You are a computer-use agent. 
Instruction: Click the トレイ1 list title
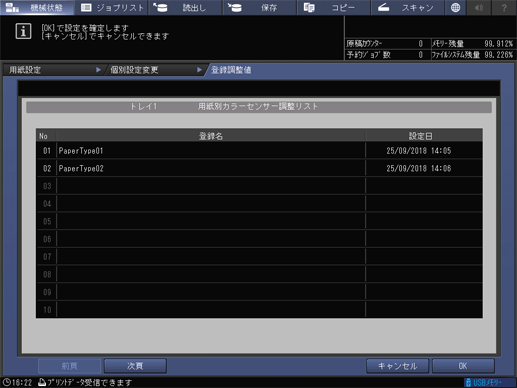click(x=143, y=107)
